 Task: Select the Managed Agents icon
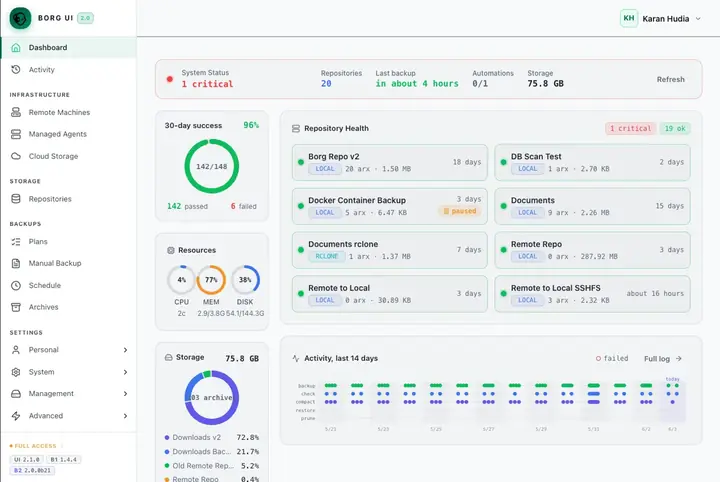click(16, 134)
